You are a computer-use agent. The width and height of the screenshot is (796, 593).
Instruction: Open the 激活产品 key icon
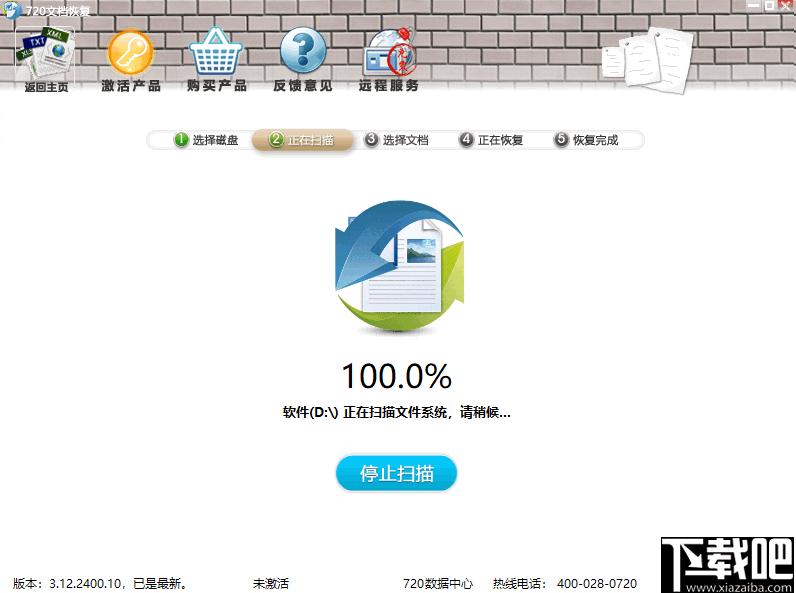point(131,61)
